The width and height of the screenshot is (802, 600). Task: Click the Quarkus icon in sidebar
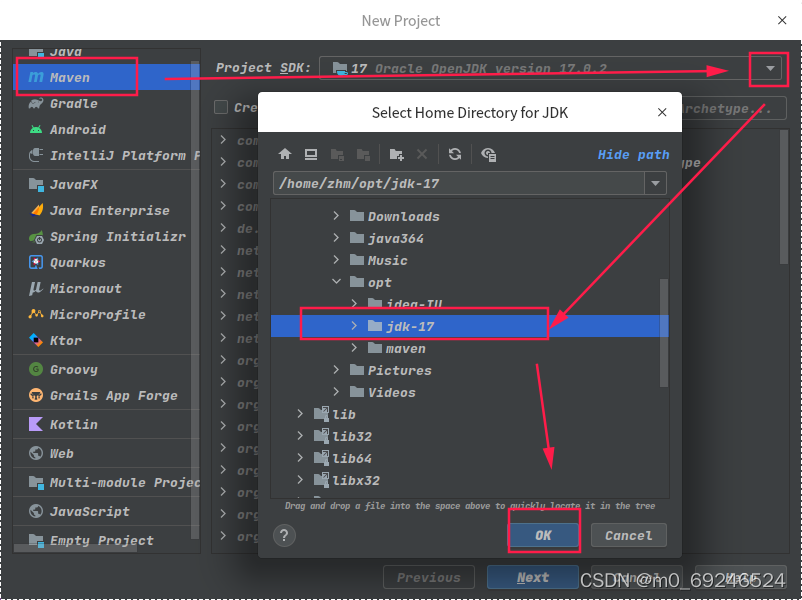pos(36,262)
